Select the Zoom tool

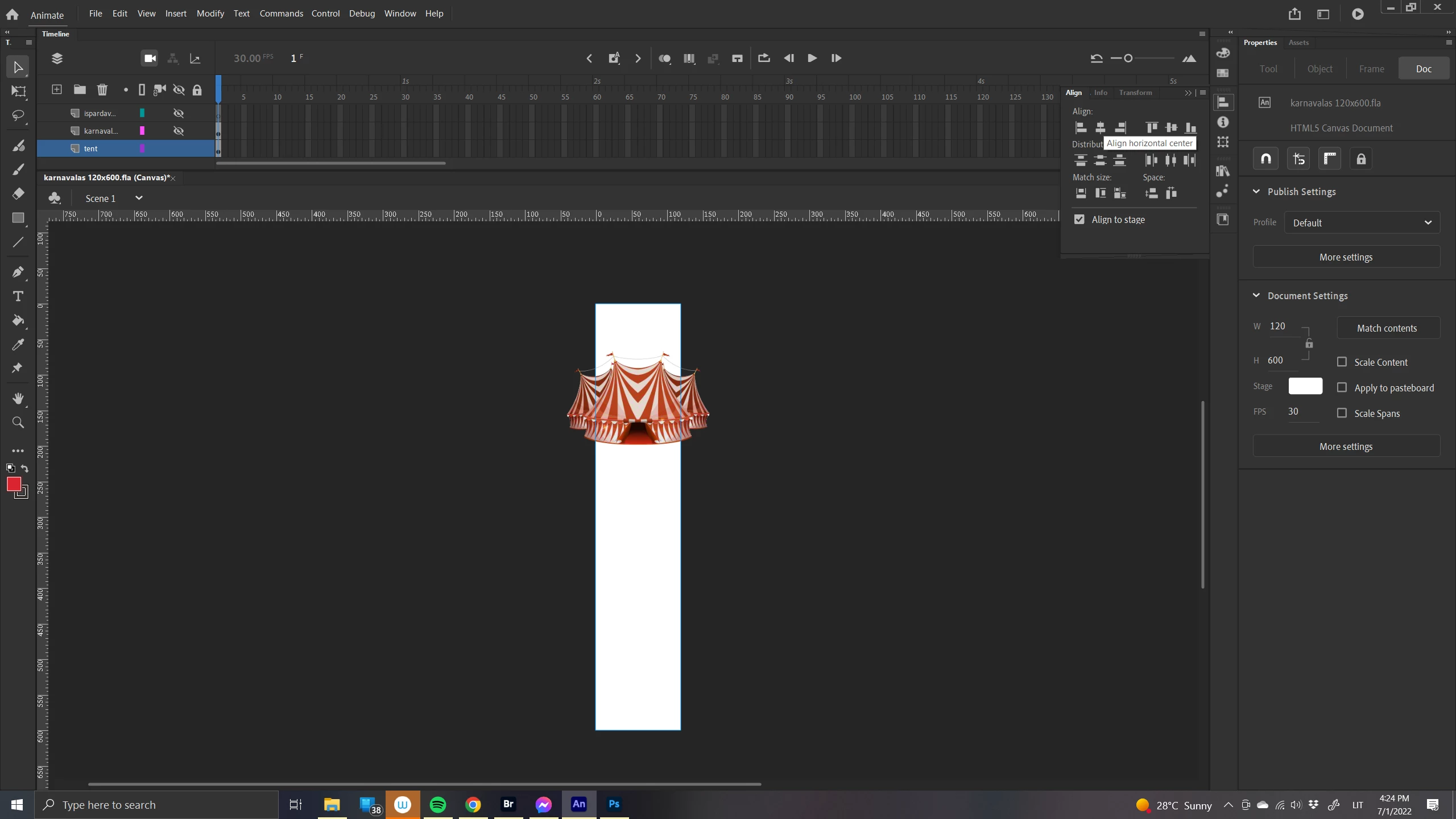coord(18,422)
